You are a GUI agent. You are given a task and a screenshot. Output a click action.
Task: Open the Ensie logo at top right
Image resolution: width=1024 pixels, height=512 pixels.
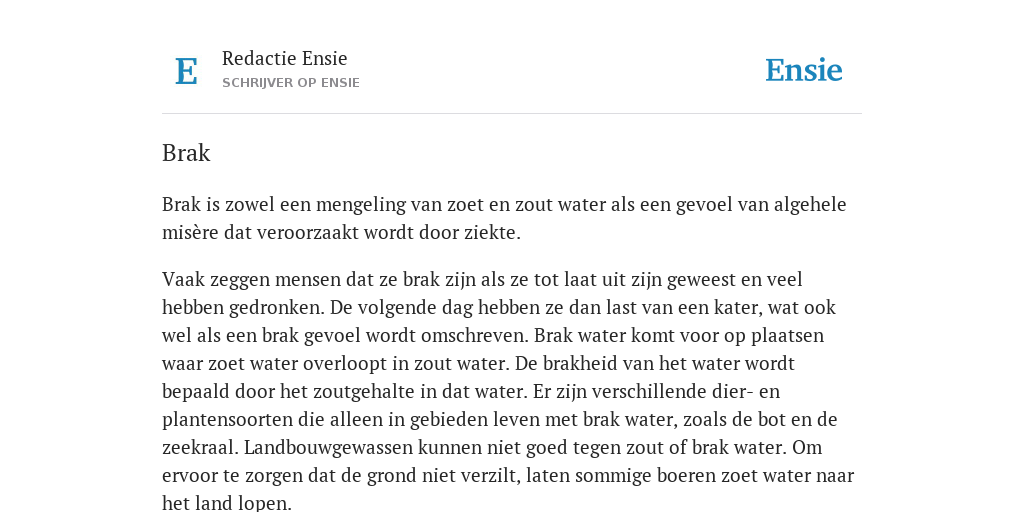pyautogui.click(x=803, y=71)
